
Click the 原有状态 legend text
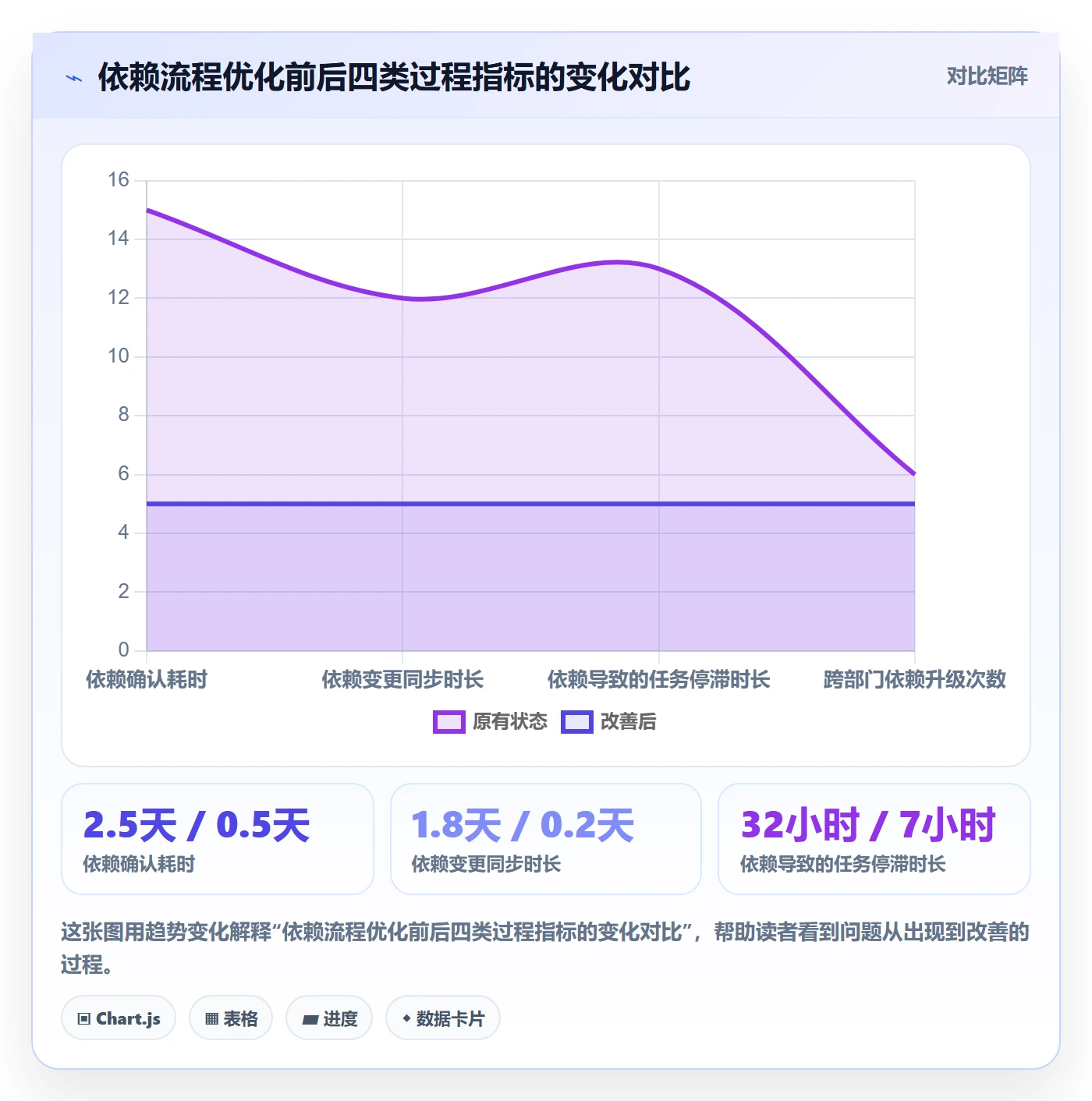(510, 722)
